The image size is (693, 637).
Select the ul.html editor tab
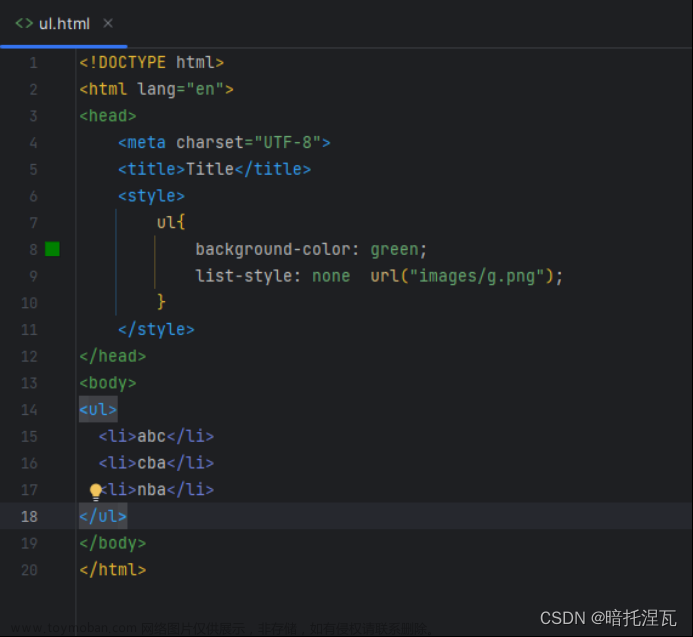point(64,23)
